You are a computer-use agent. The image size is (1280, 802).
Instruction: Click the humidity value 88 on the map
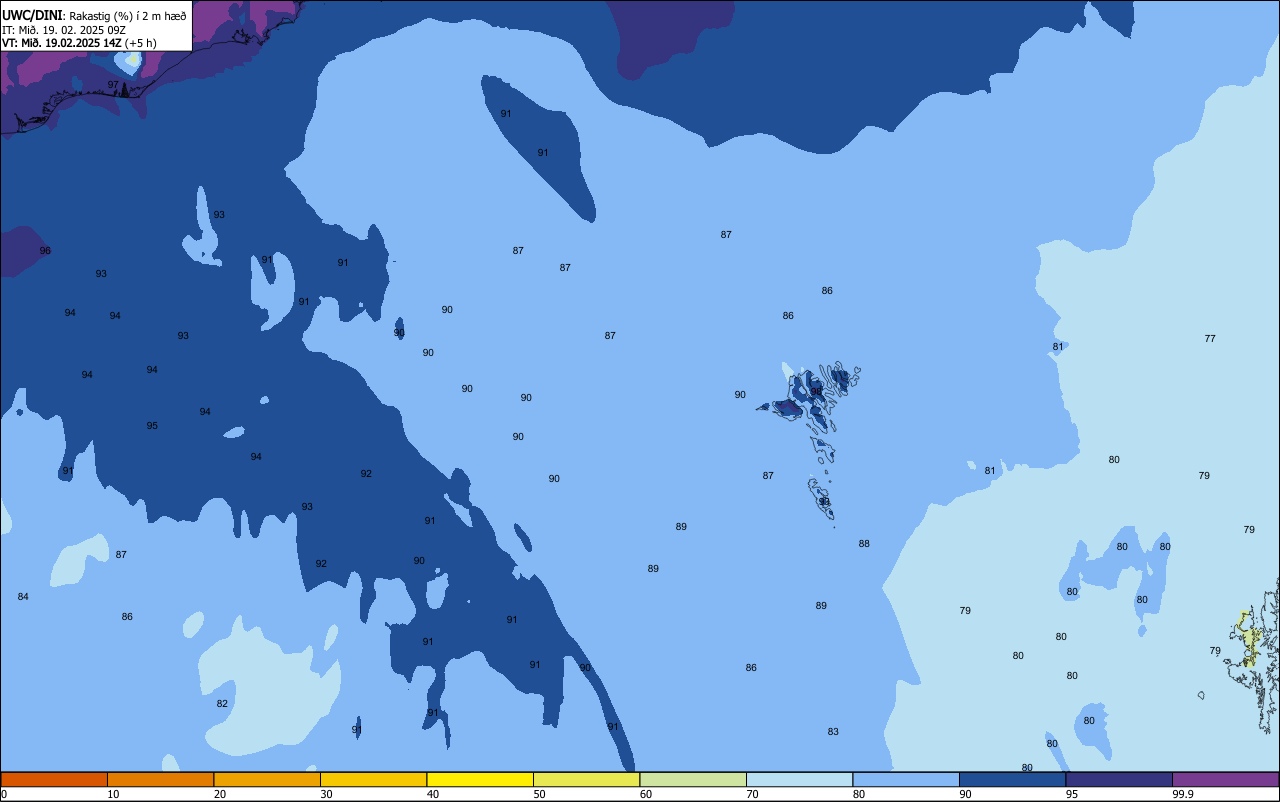(864, 544)
